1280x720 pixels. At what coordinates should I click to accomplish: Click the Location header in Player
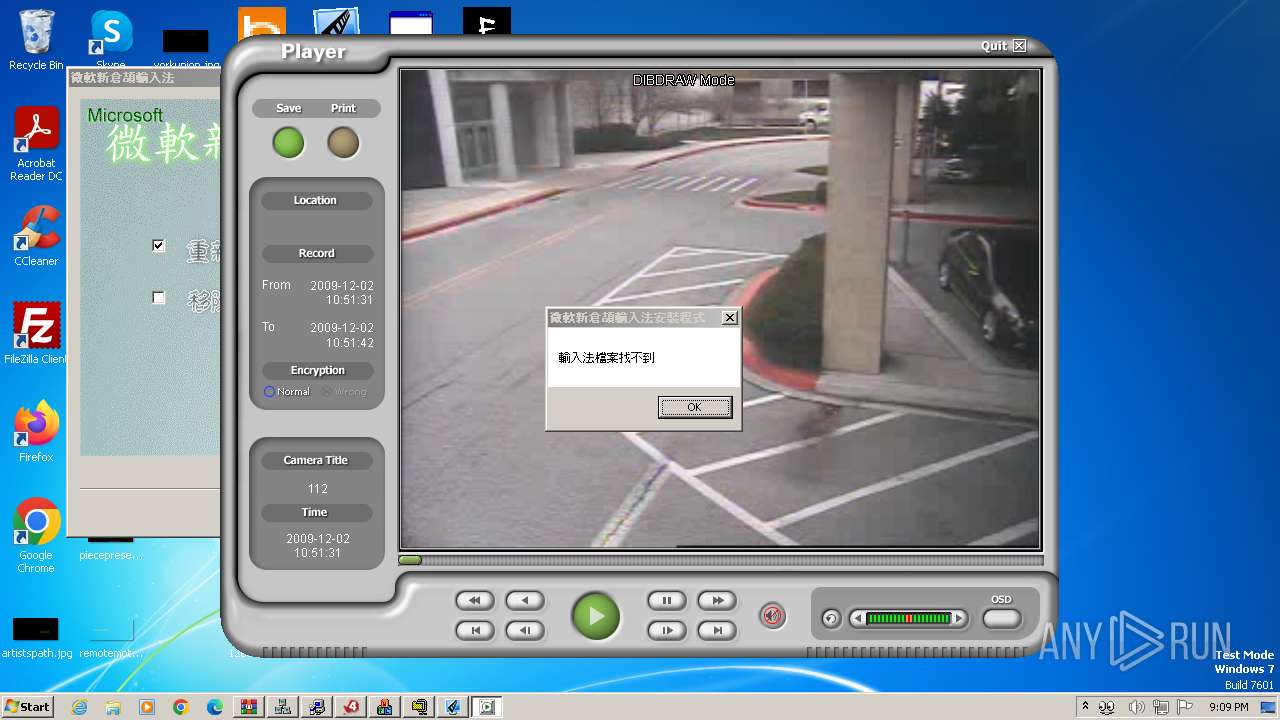(x=315, y=200)
